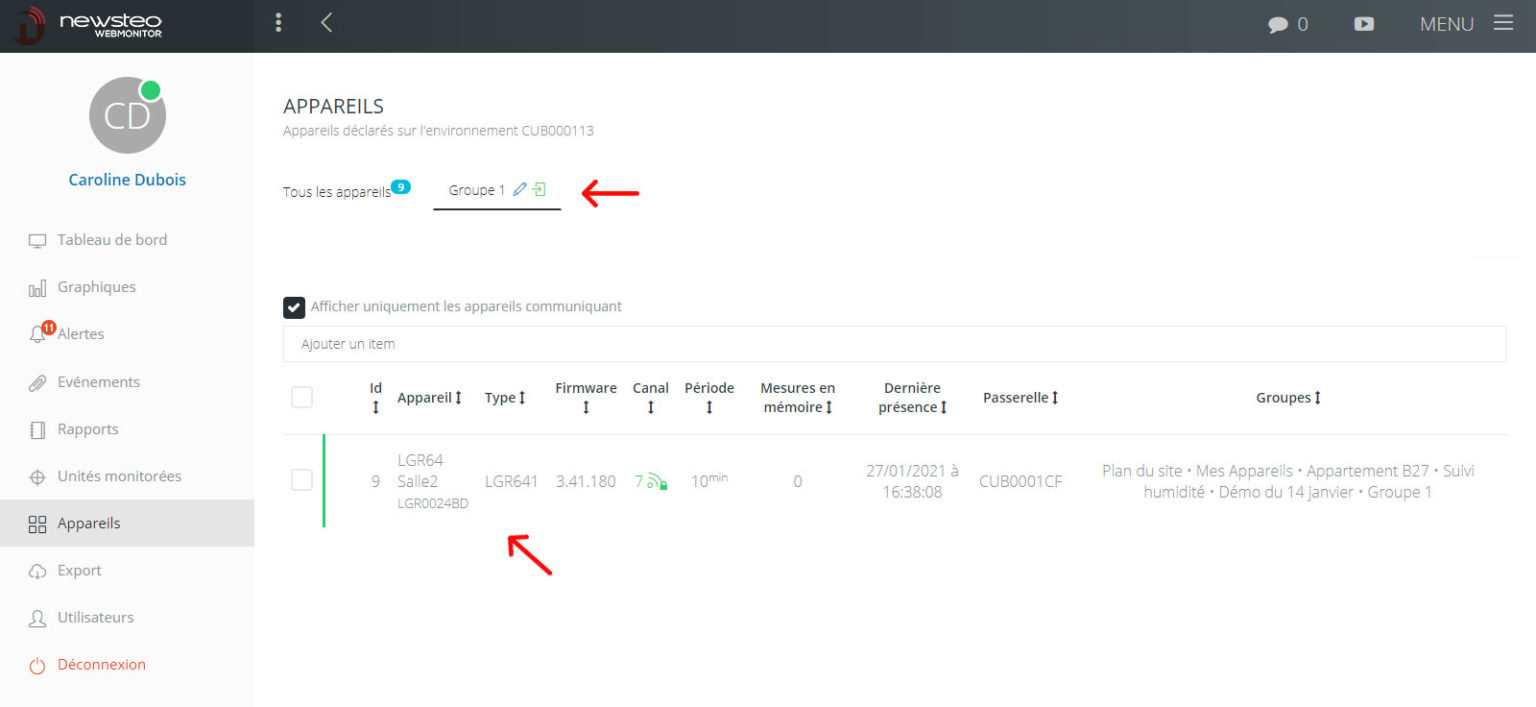
Task: Open the YouTube video icon
Action: [x=1364, y=24]
